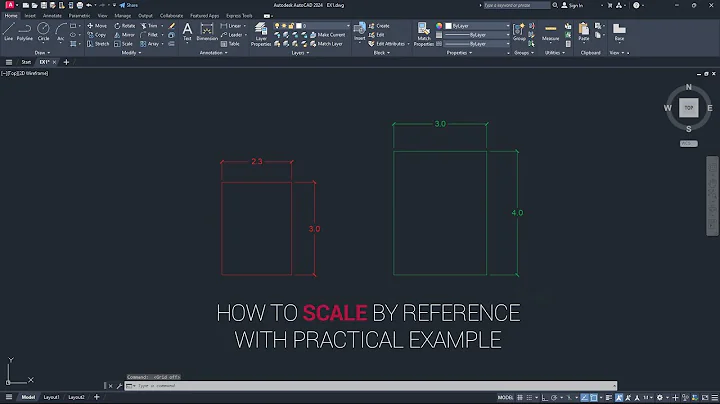Select the Line tool
The width and height of the screenshot is (720, 404).
tap(8, 32)
